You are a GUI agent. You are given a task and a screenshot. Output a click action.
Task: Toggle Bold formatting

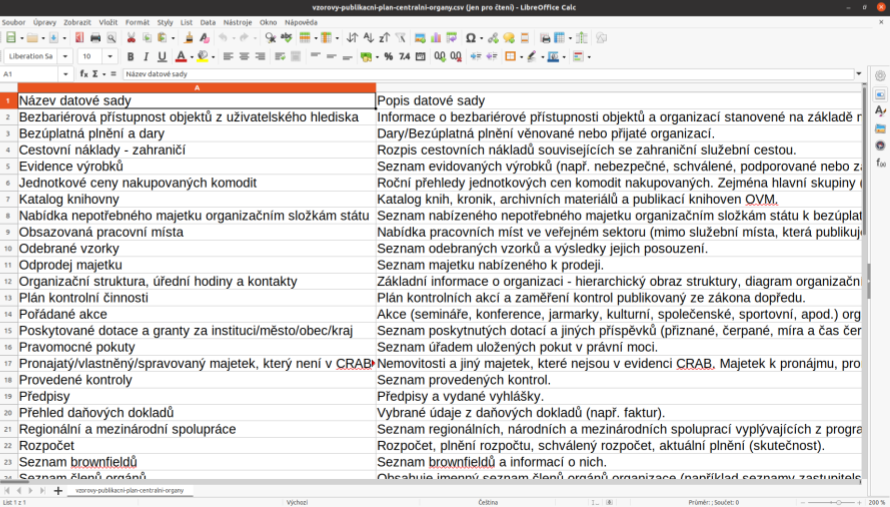[x=130, y=57]
